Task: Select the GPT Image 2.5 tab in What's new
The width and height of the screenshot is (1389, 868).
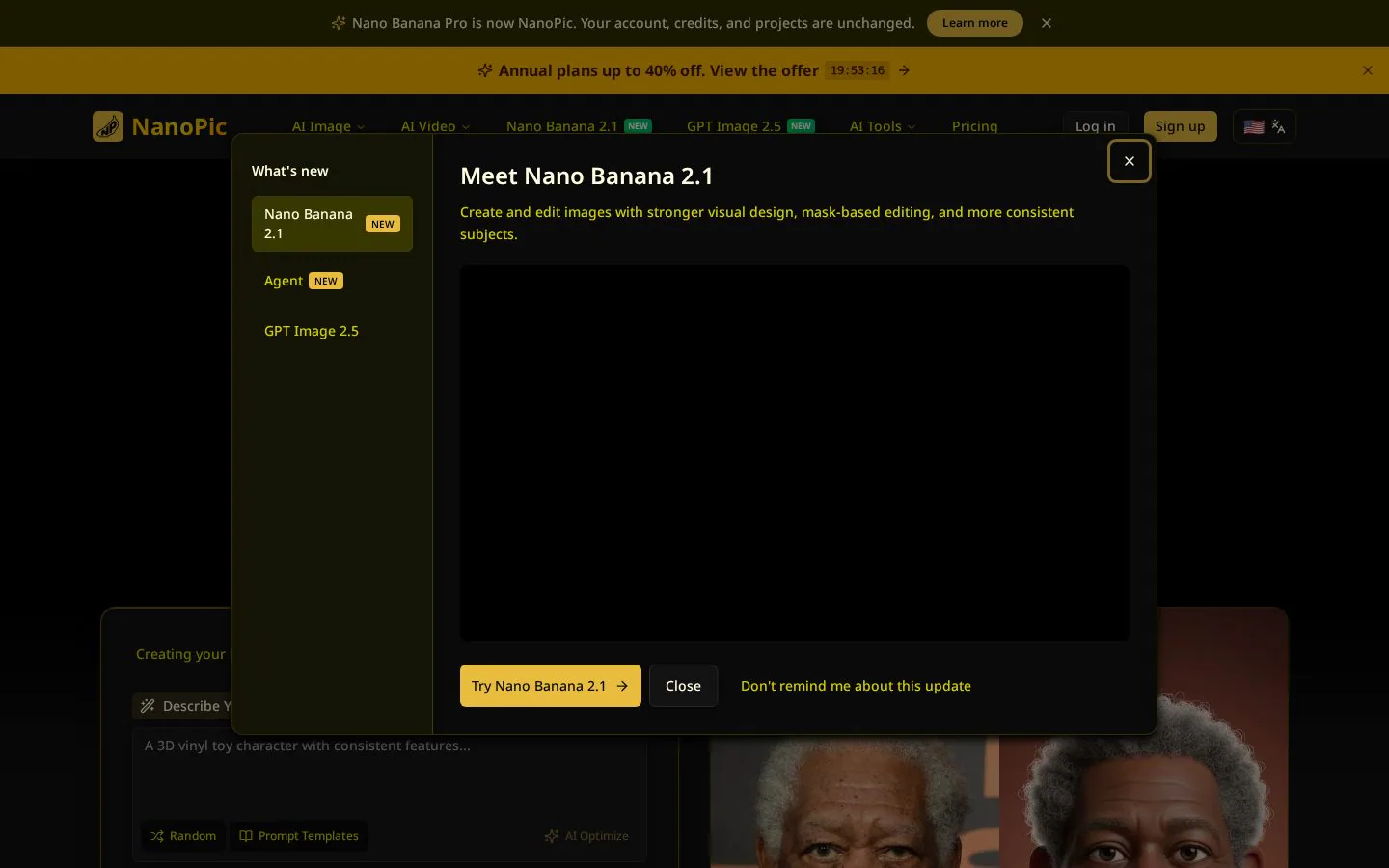Action: pos(332,331)
